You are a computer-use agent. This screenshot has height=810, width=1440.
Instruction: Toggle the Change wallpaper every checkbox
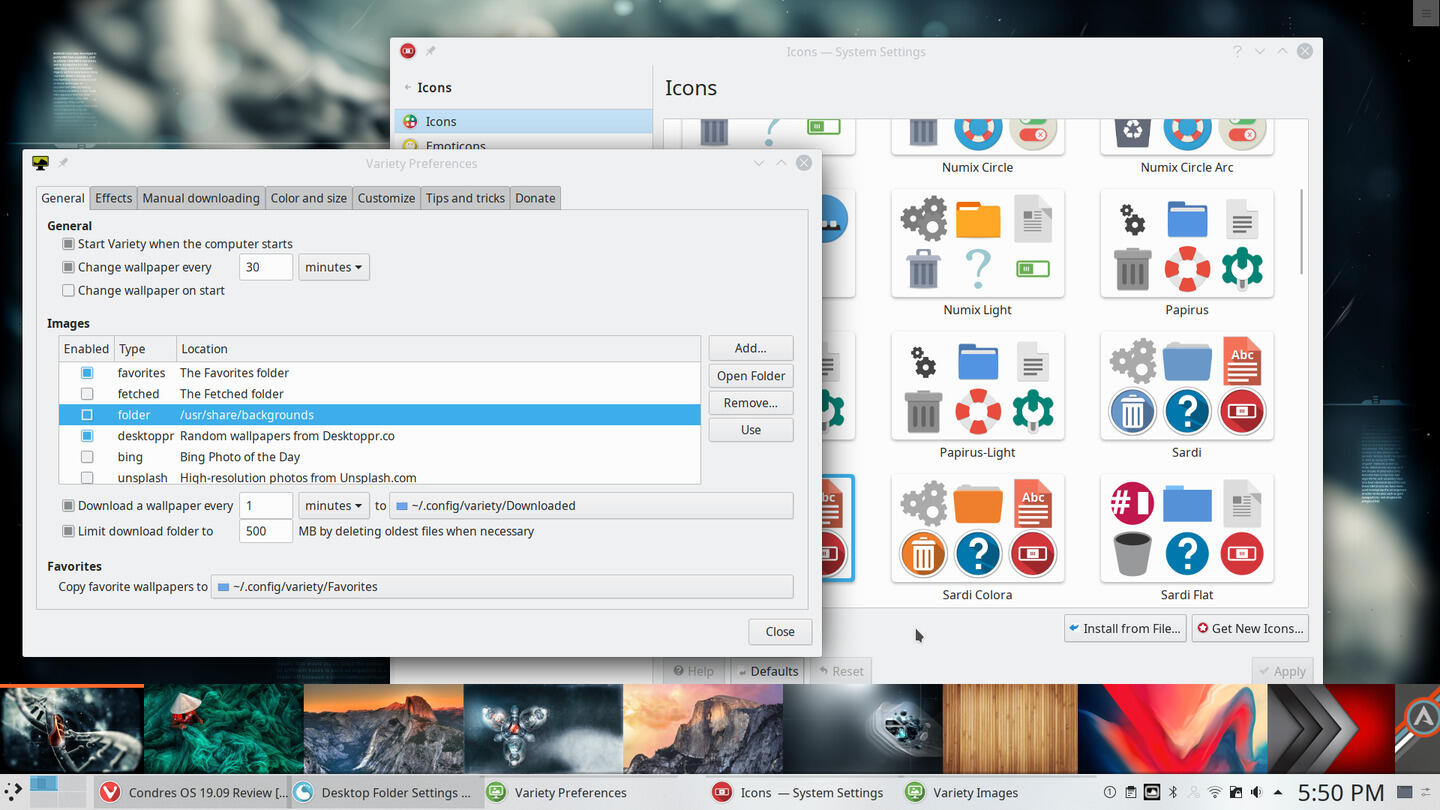pos(68,267)
